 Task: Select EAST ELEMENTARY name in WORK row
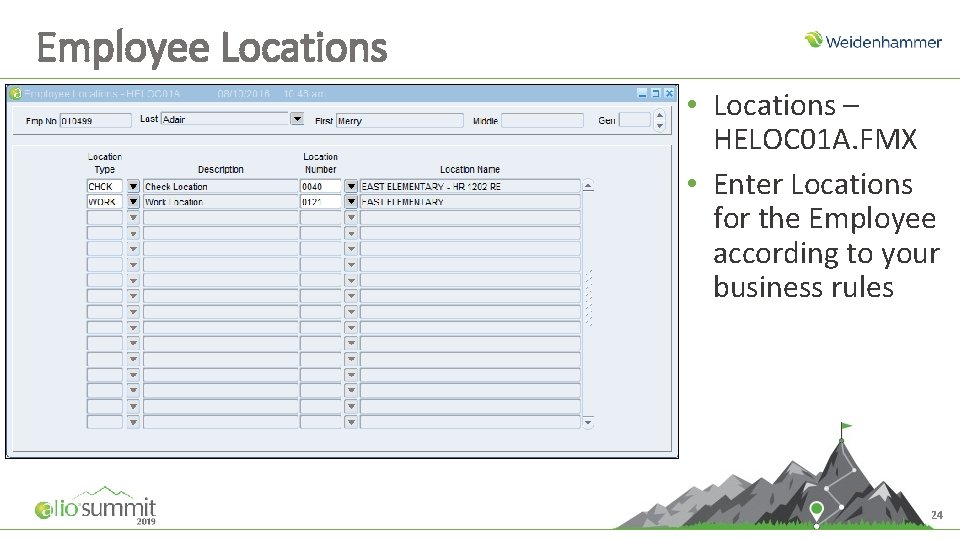coord(470,201)
